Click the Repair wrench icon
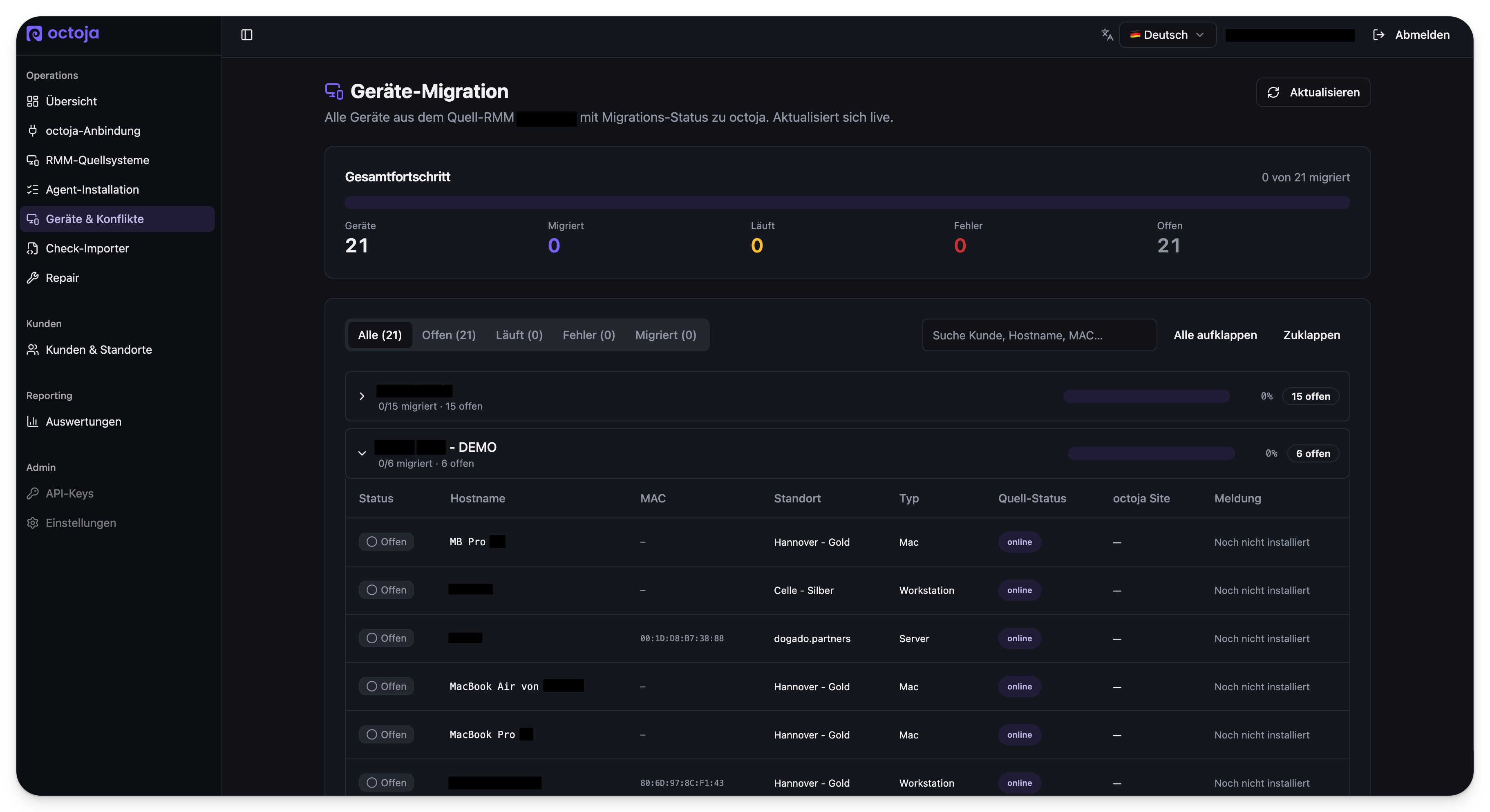The width and height of the screenshot is (1490, 812). click(32, 278)
